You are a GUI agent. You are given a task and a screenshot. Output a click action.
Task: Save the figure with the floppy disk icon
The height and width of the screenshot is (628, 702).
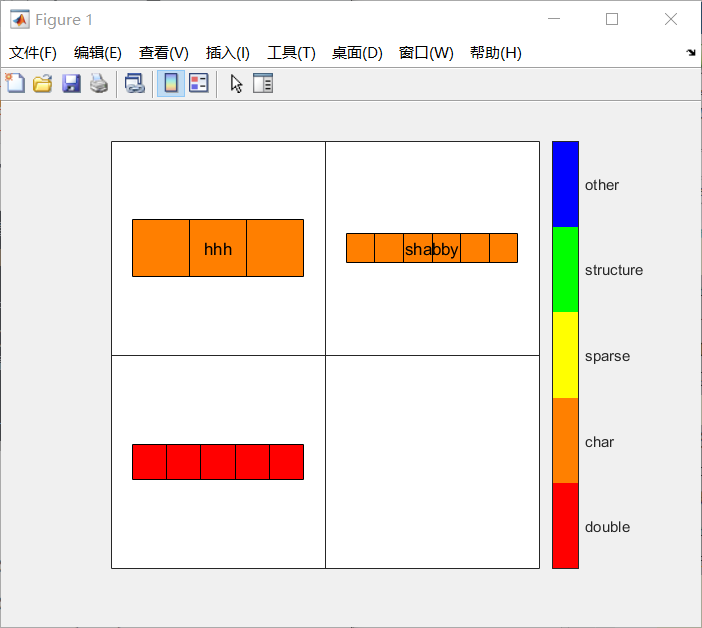71,83
